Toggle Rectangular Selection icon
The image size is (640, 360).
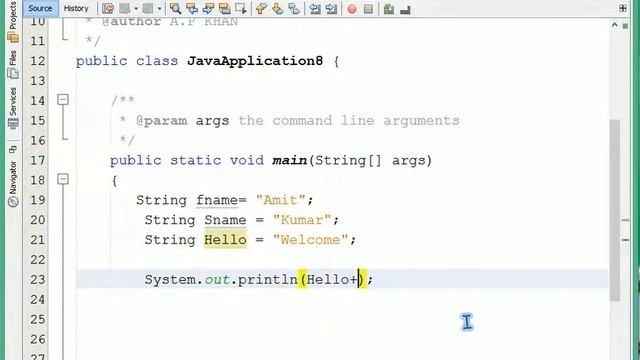coord(241,9)
